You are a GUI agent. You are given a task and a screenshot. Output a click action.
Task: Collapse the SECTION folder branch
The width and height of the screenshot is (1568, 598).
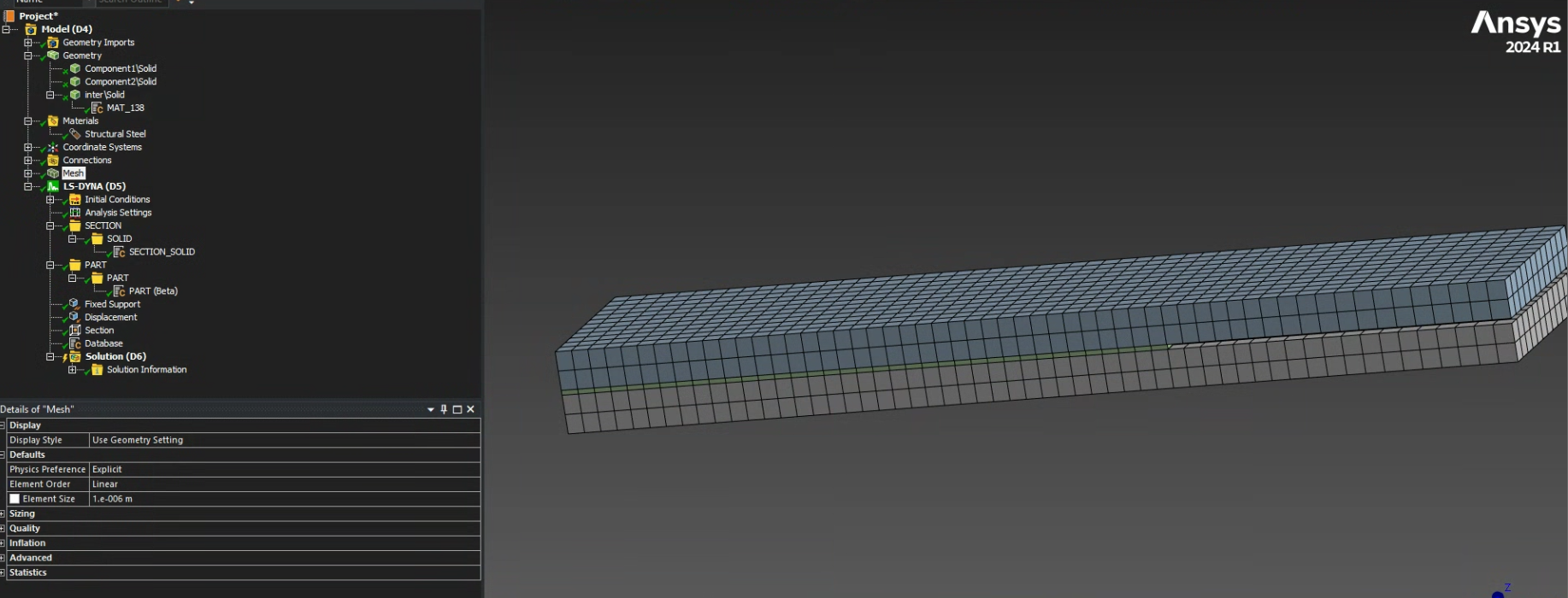pos(50,226)
